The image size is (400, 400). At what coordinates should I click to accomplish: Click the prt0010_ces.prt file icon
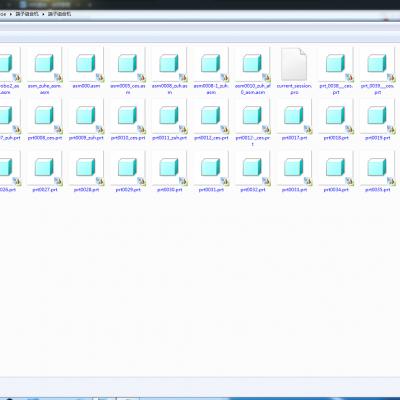coord(128,116)
